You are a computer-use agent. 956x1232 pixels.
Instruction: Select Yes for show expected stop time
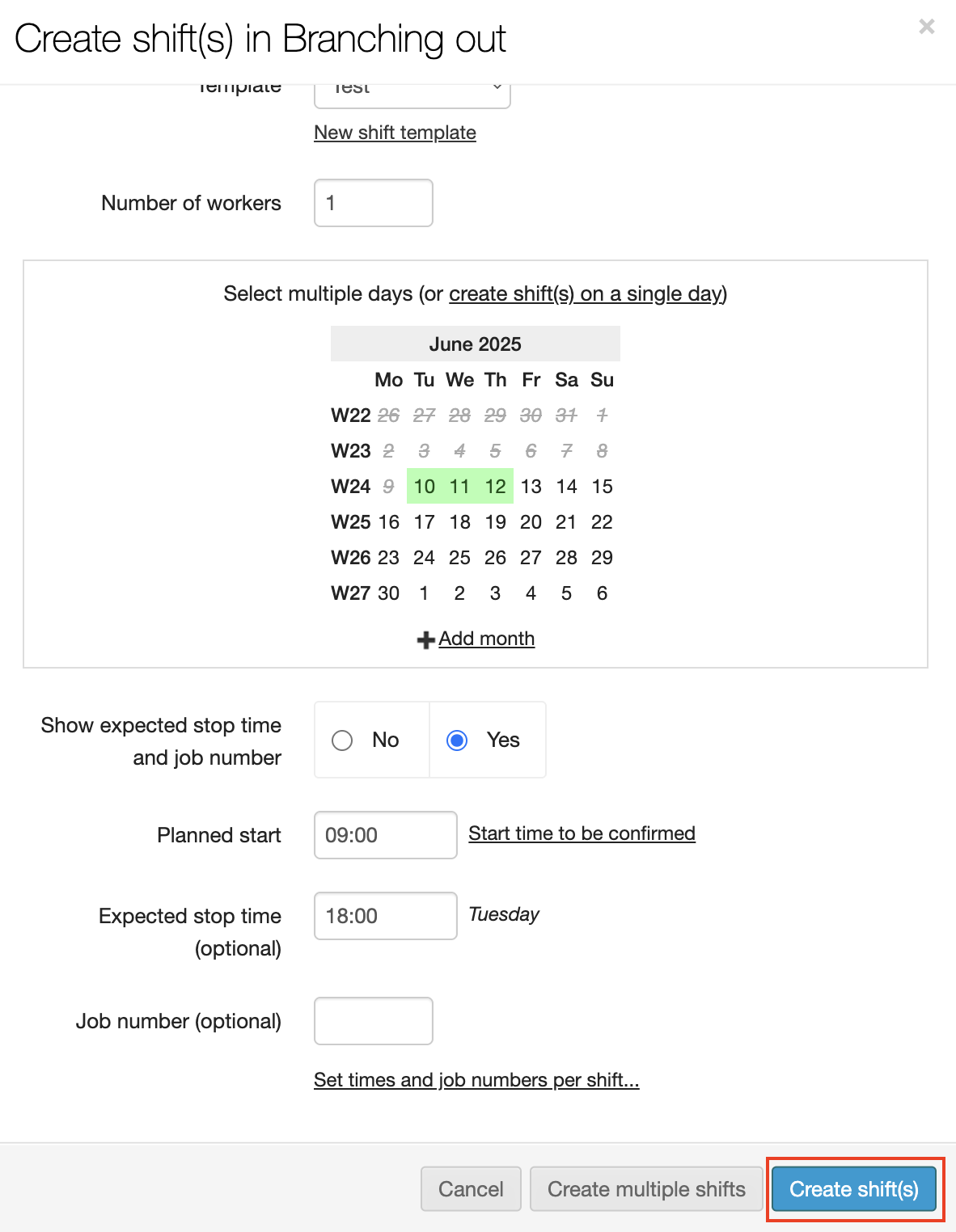[458, 740]
